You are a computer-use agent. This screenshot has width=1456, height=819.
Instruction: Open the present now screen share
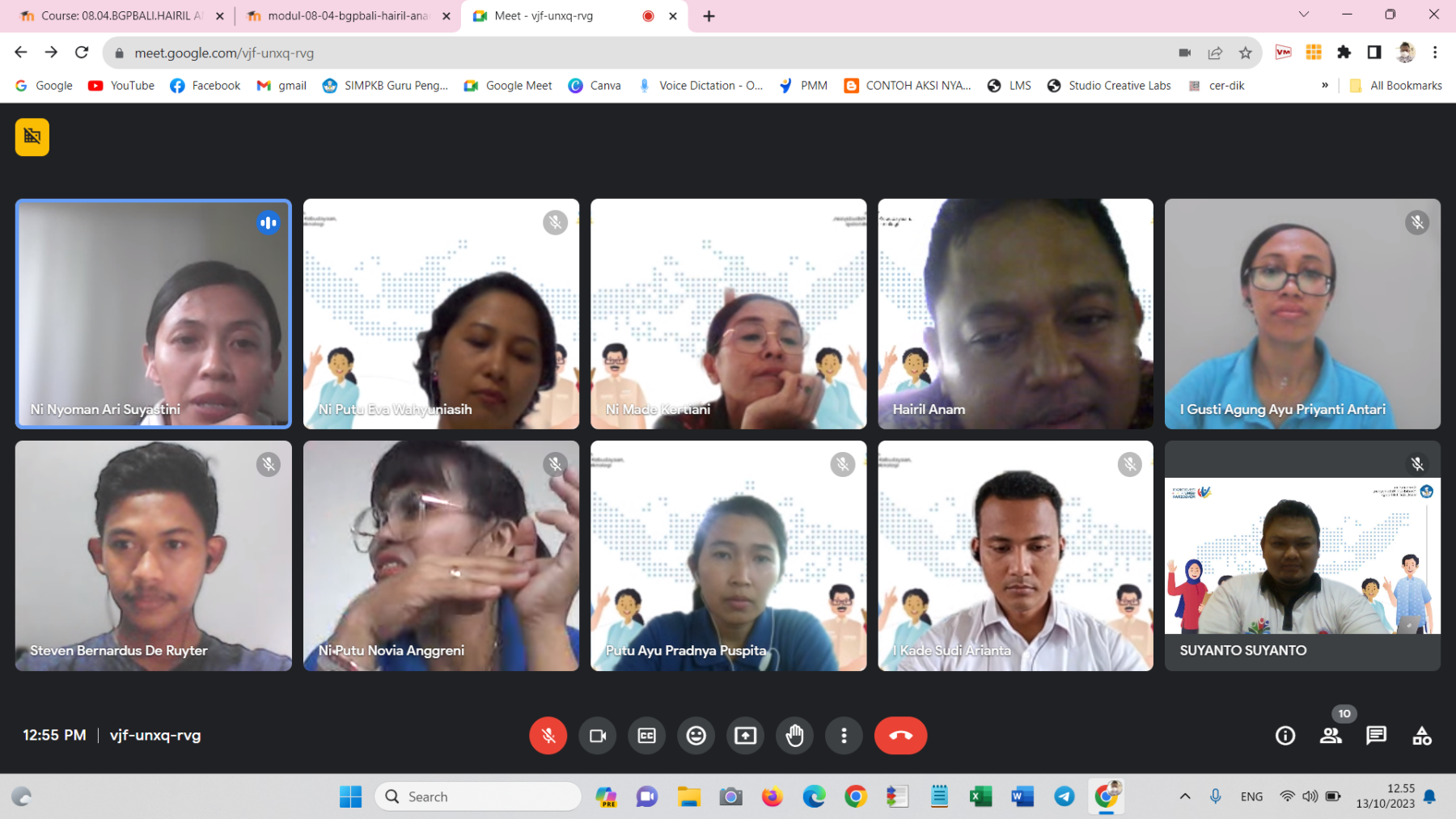pos(745,735)
